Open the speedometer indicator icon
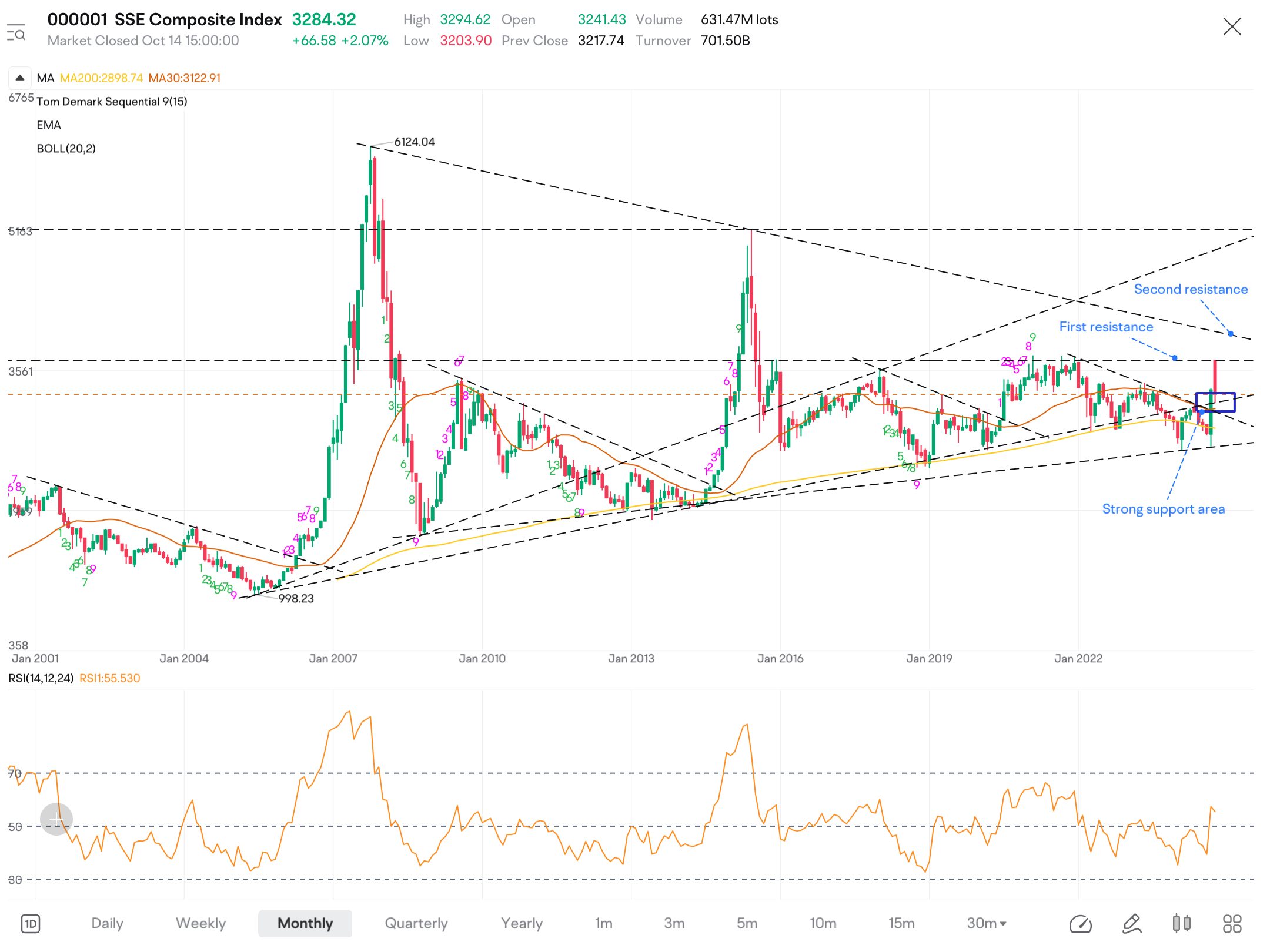 tap(1081, 924)
